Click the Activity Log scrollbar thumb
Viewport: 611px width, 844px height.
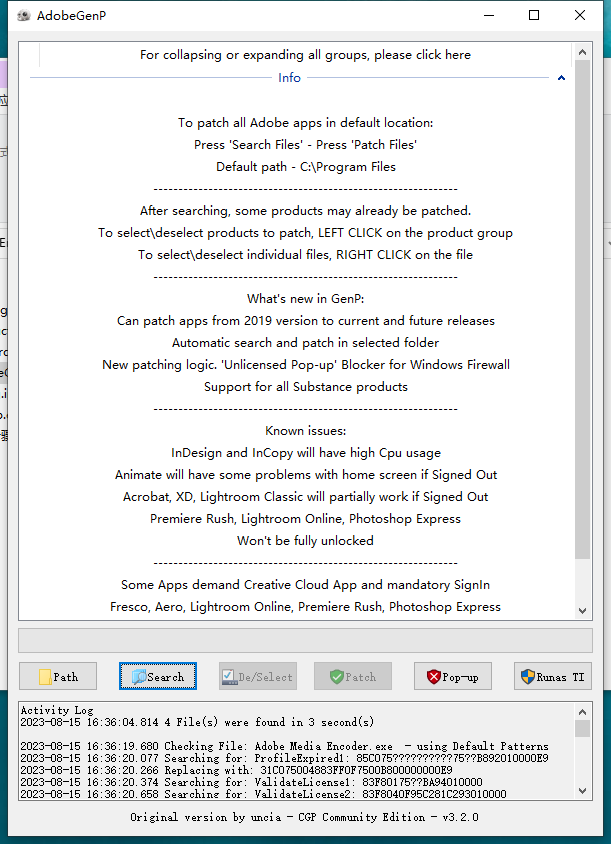pos(582,728)
